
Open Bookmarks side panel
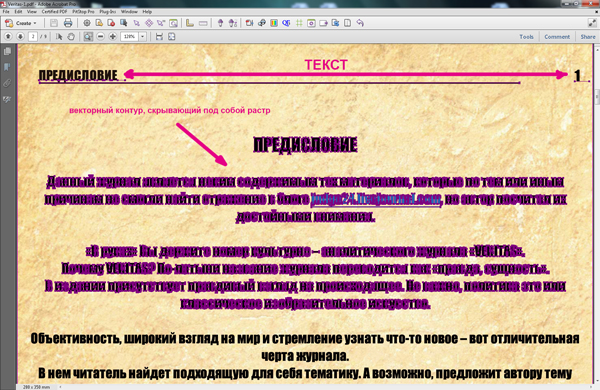pyautogui.click(x=7, y=67)
